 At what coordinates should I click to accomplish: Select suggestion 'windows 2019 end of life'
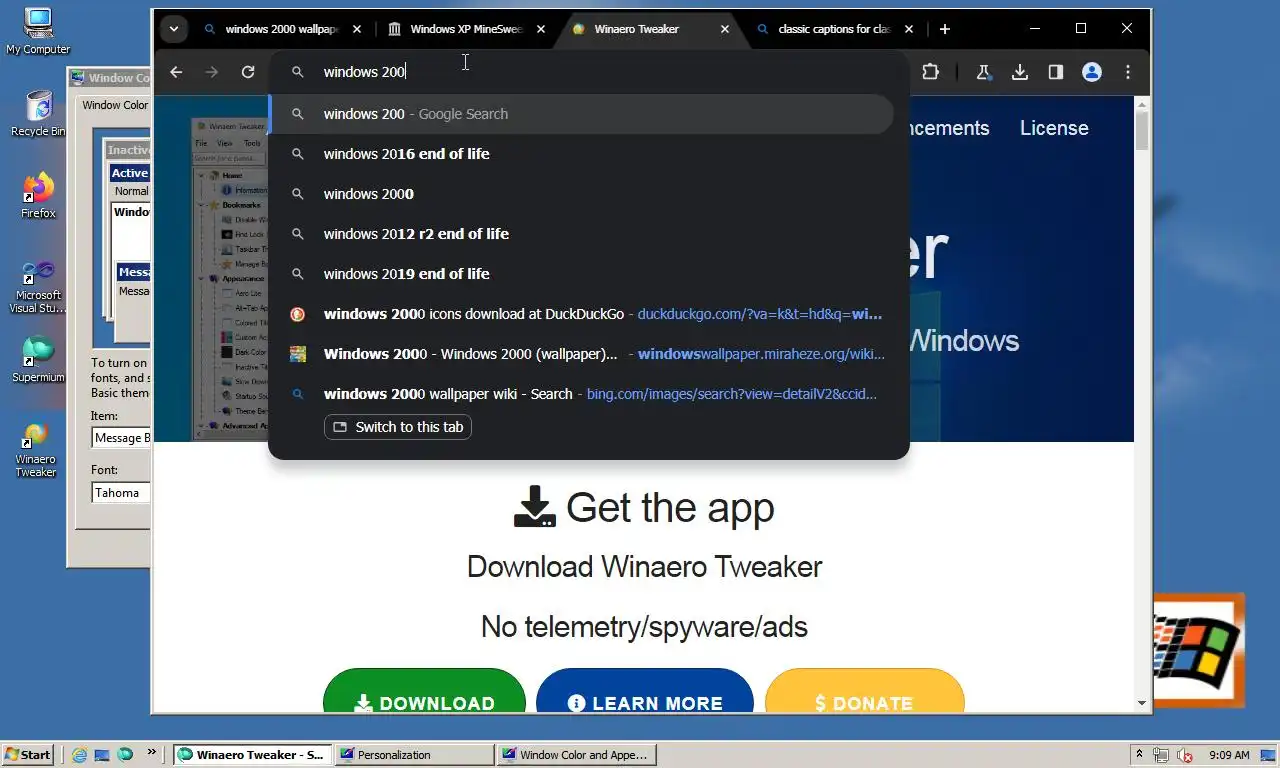[582, 274]
